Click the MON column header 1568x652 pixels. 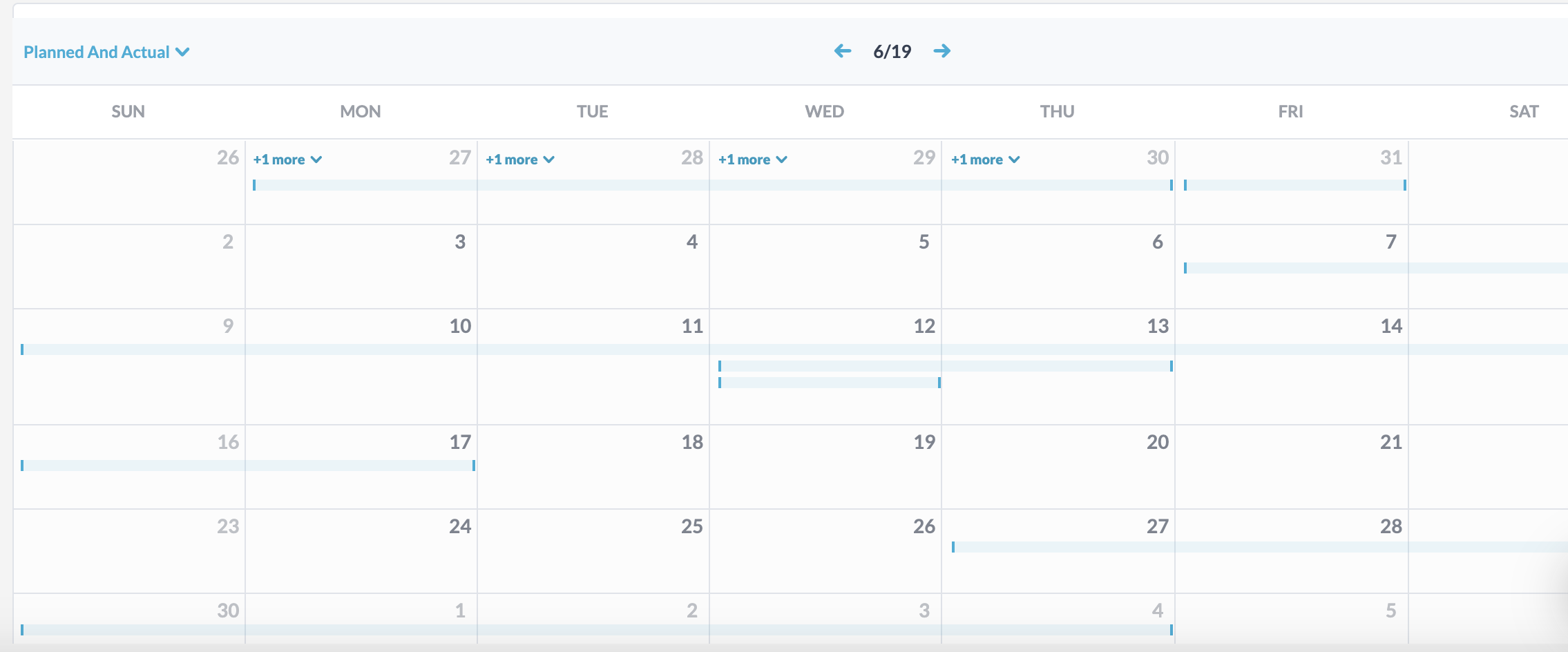coord(361,112)
